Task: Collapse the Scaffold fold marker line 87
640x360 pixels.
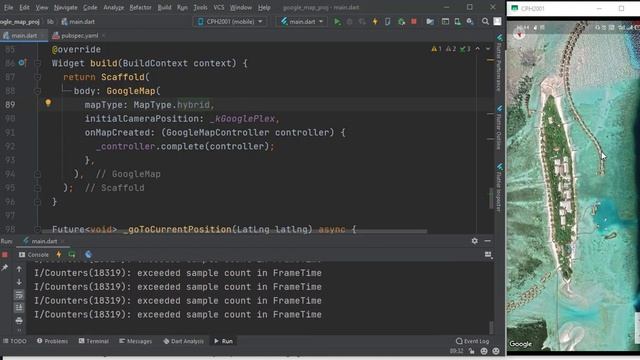Action: click(x=38, y=77)
